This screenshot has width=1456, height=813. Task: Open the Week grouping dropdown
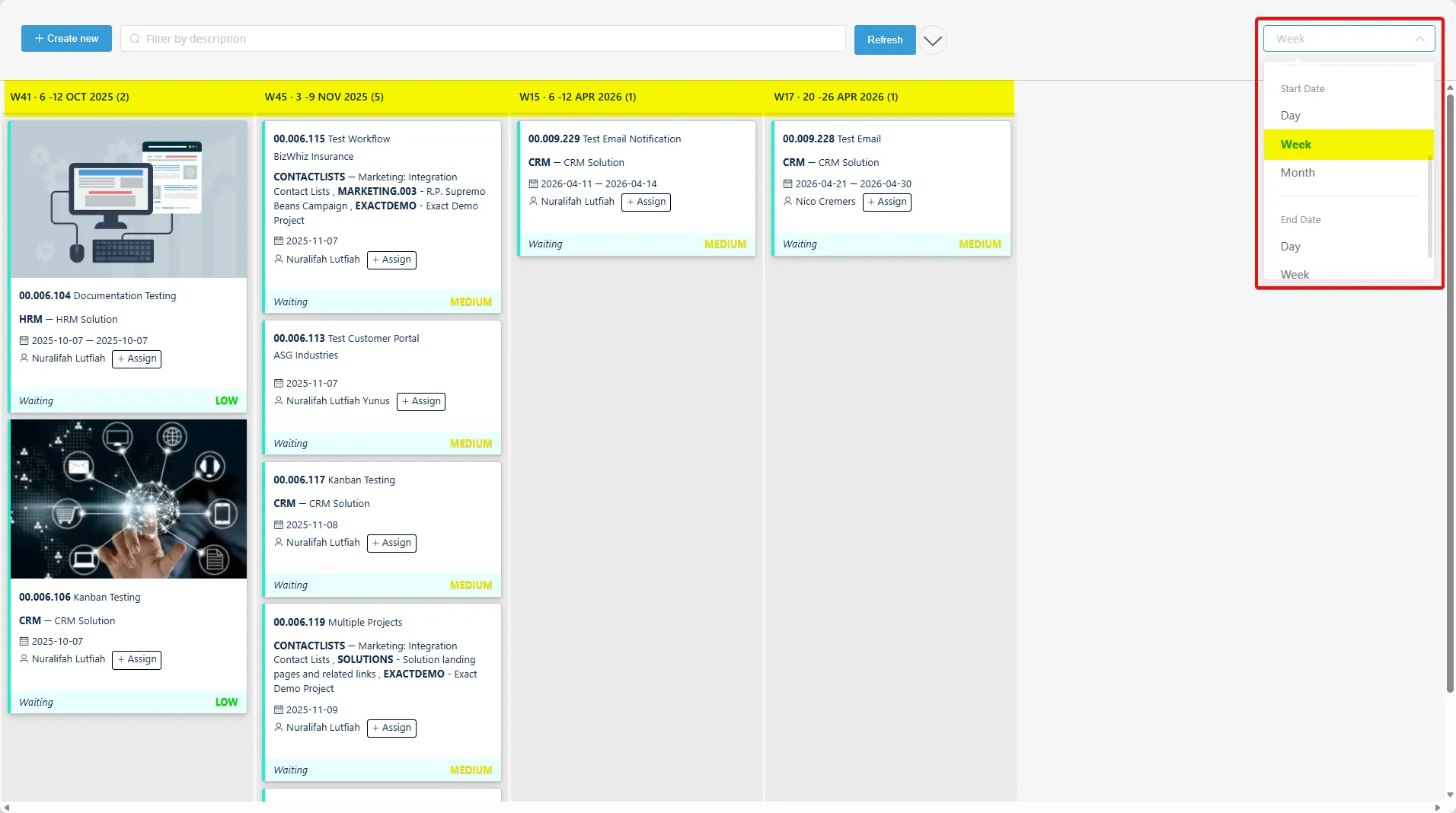[1349, 39]
